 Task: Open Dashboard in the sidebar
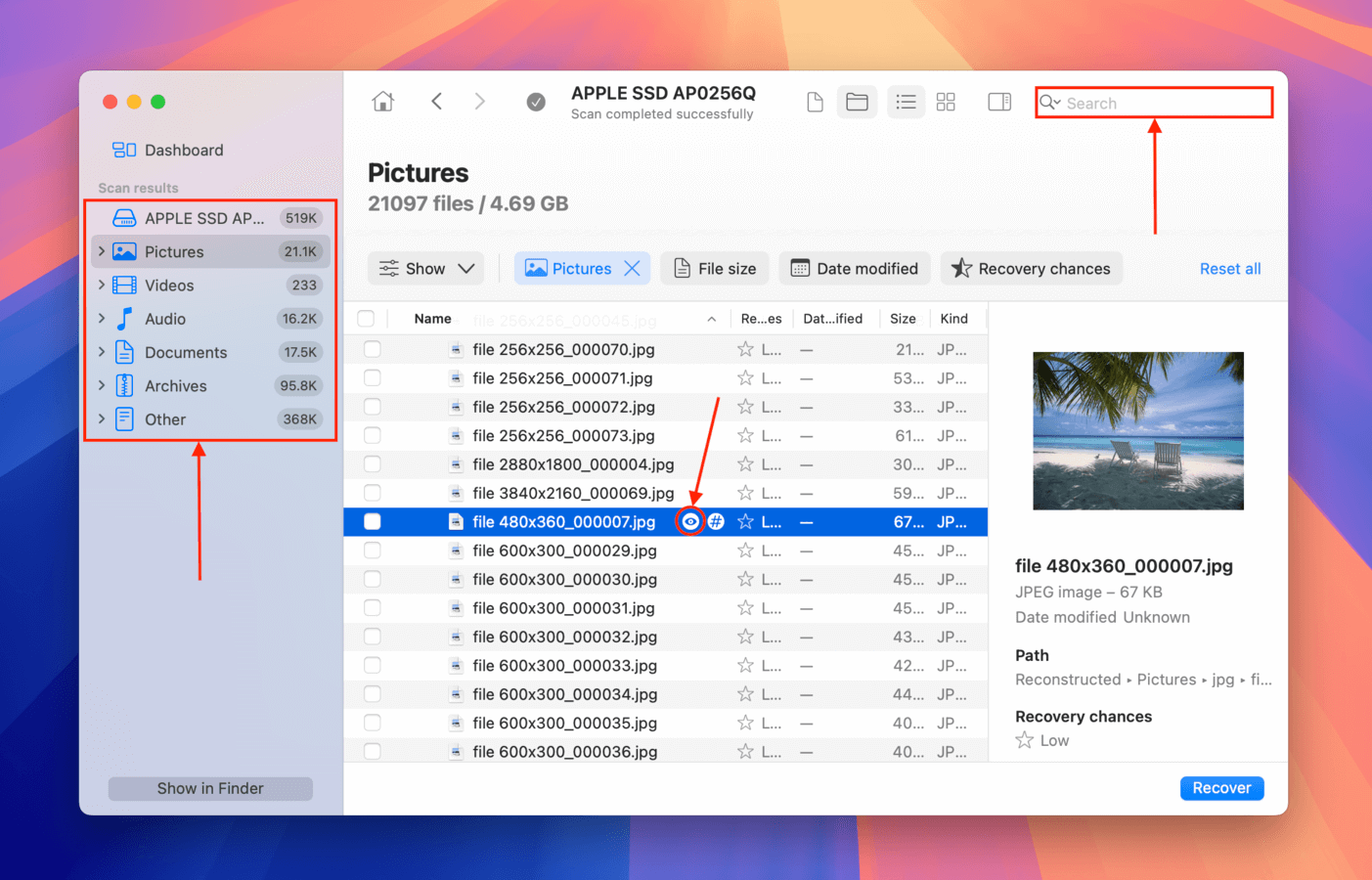pos(168,150)
